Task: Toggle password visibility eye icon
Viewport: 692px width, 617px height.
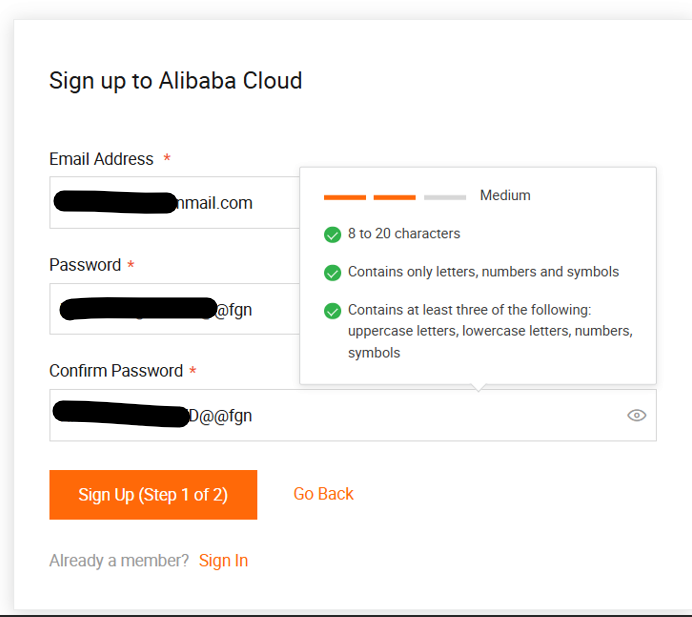Action: point(636,415)
